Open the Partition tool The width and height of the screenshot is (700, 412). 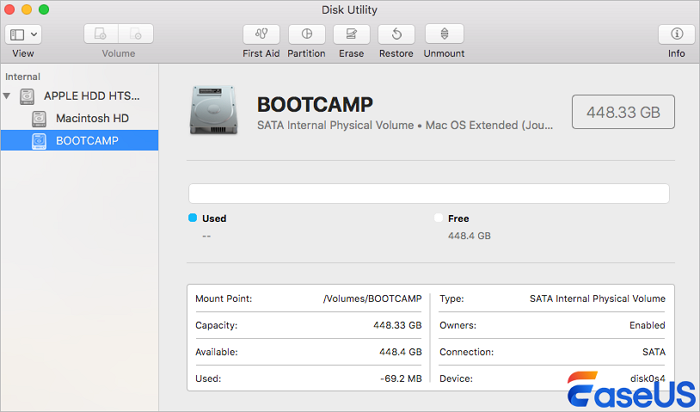point(306,34)
